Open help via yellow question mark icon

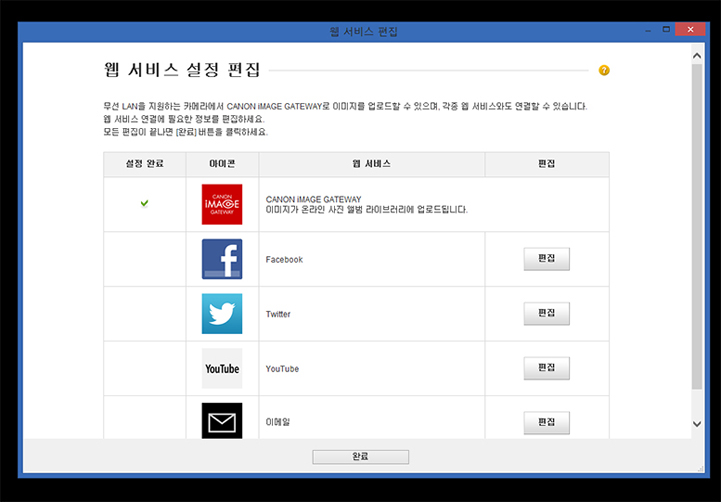(604, 70)
